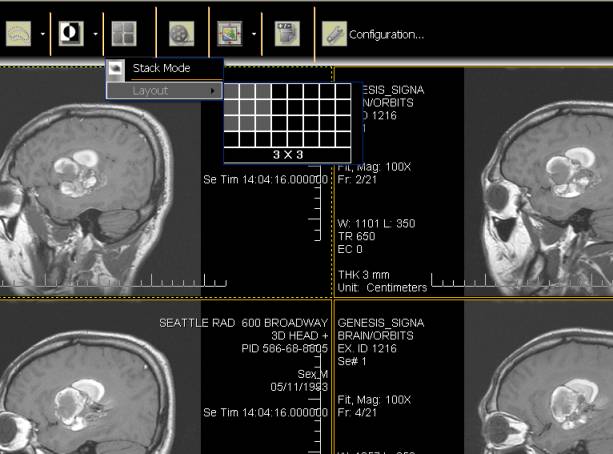The height and width of the screenshot is (454, 613).
Task: Click Se Tim 14:04:16 text left of Fr: 4/21
Action: pyautogui.click(x=265, y=413)
